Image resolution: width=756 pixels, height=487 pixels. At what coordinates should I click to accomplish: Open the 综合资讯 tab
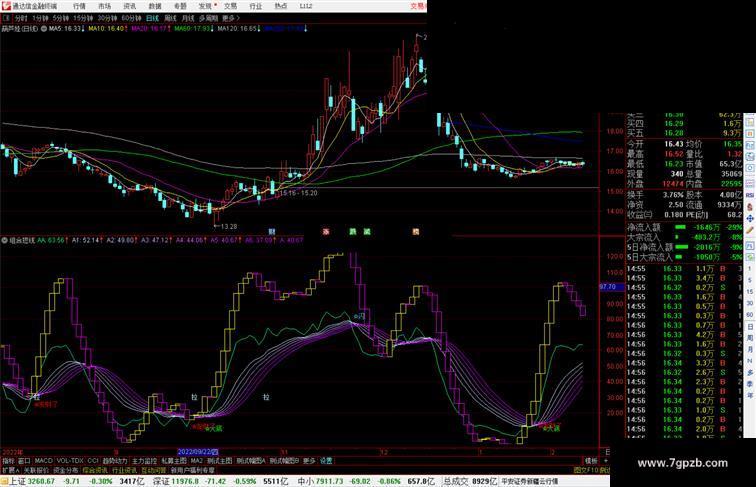coord(95,470)
